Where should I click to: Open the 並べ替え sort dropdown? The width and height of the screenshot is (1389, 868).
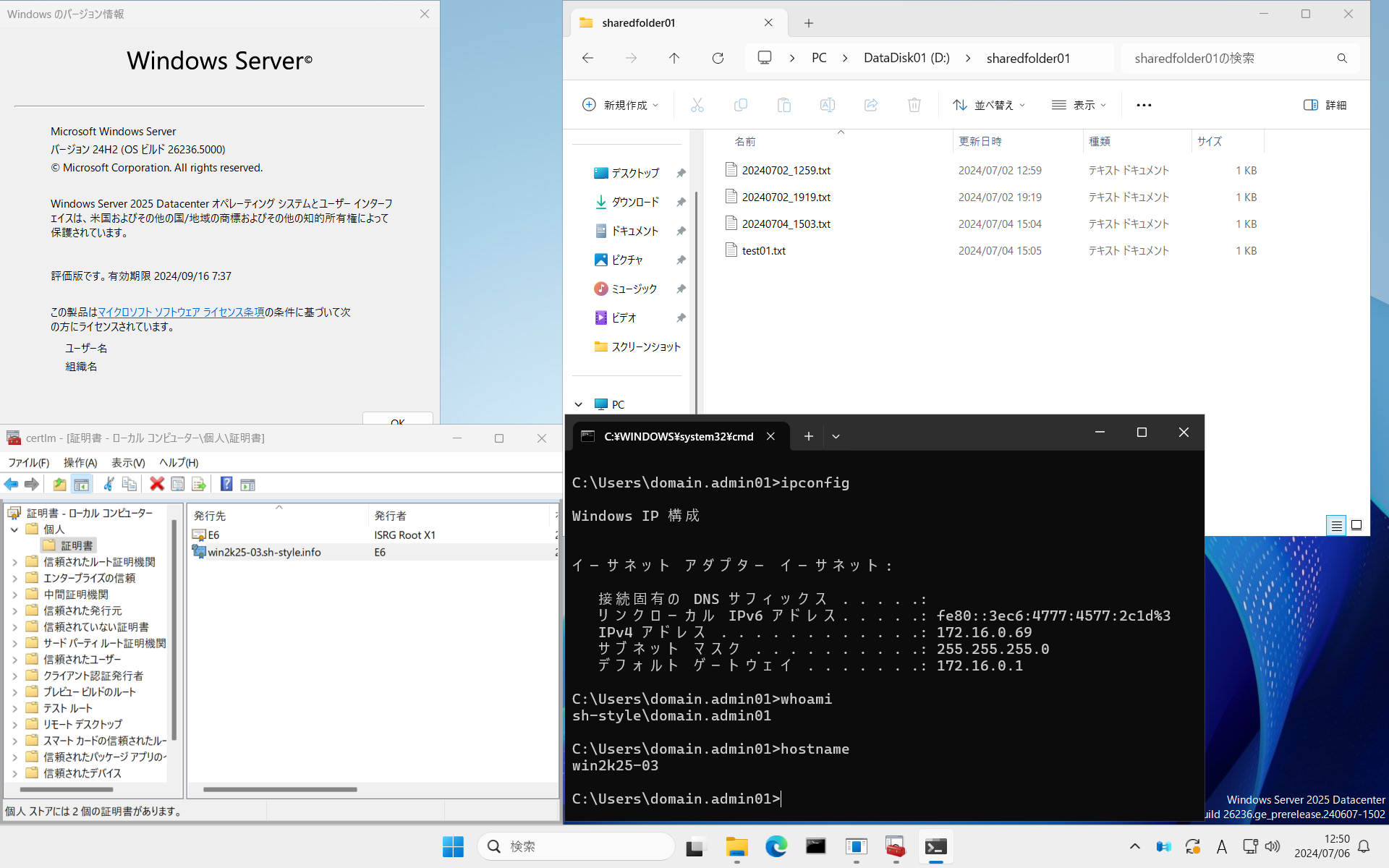tap(988, 105)
